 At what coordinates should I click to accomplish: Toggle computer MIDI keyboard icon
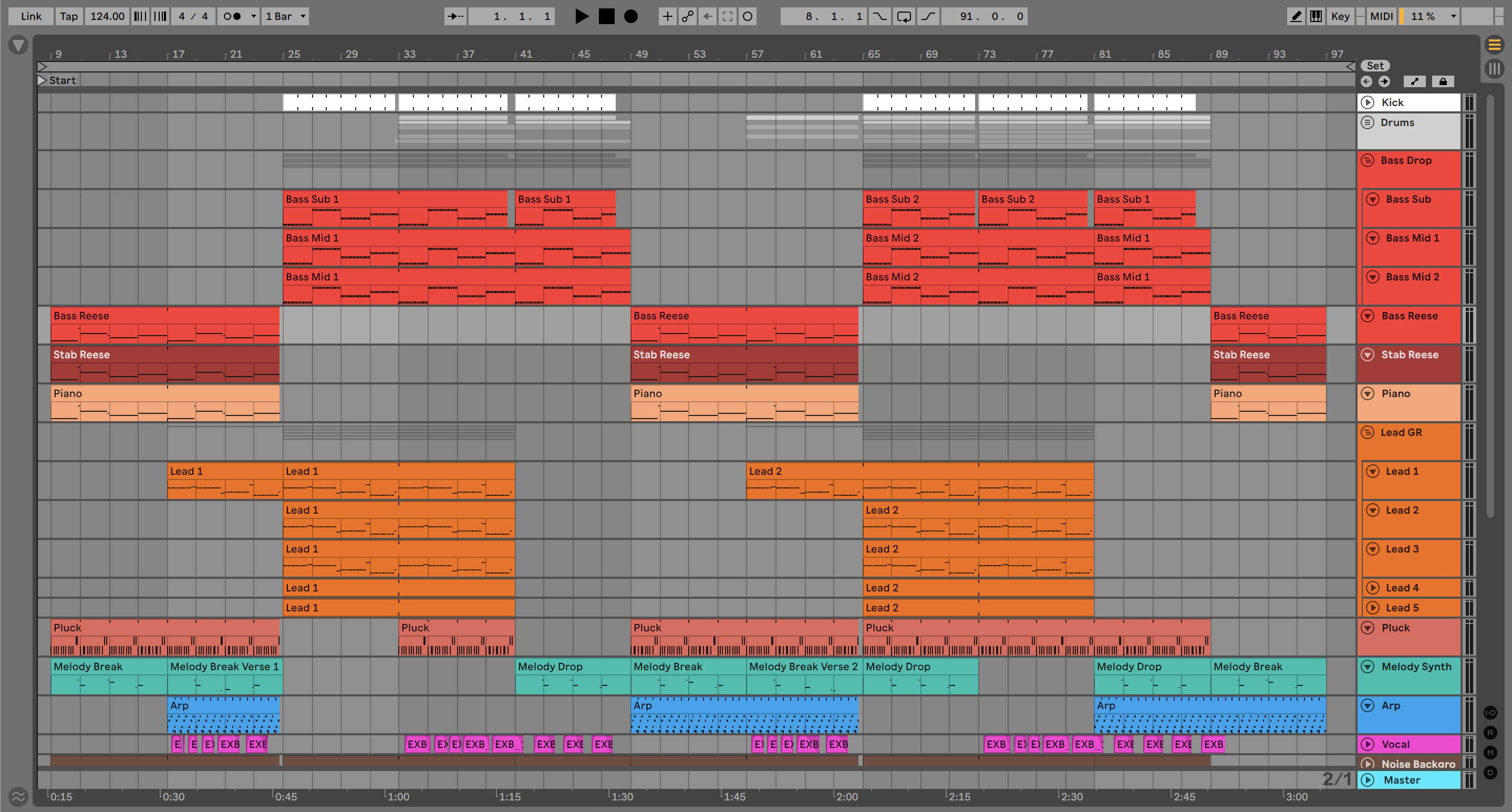pyautogui.click(x=1316, y=16)
